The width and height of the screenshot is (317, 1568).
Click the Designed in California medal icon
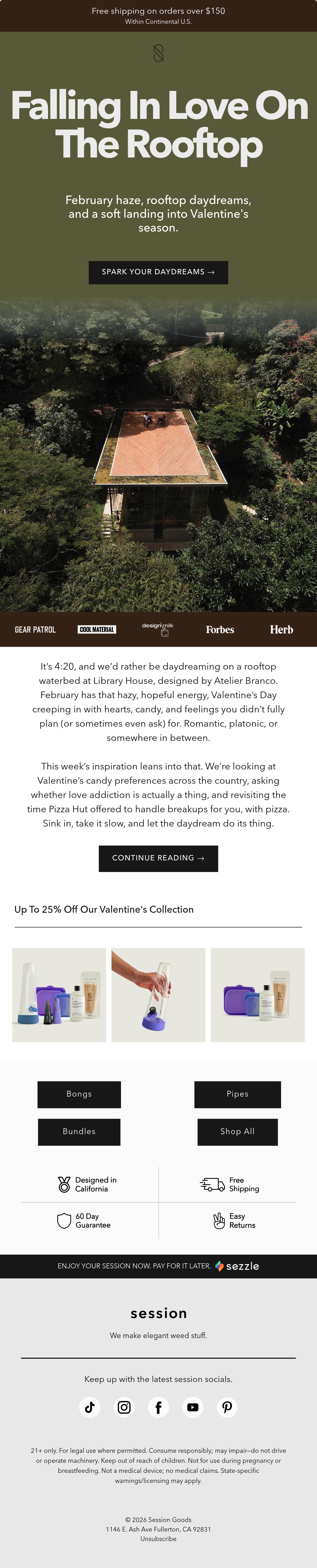64,1184
